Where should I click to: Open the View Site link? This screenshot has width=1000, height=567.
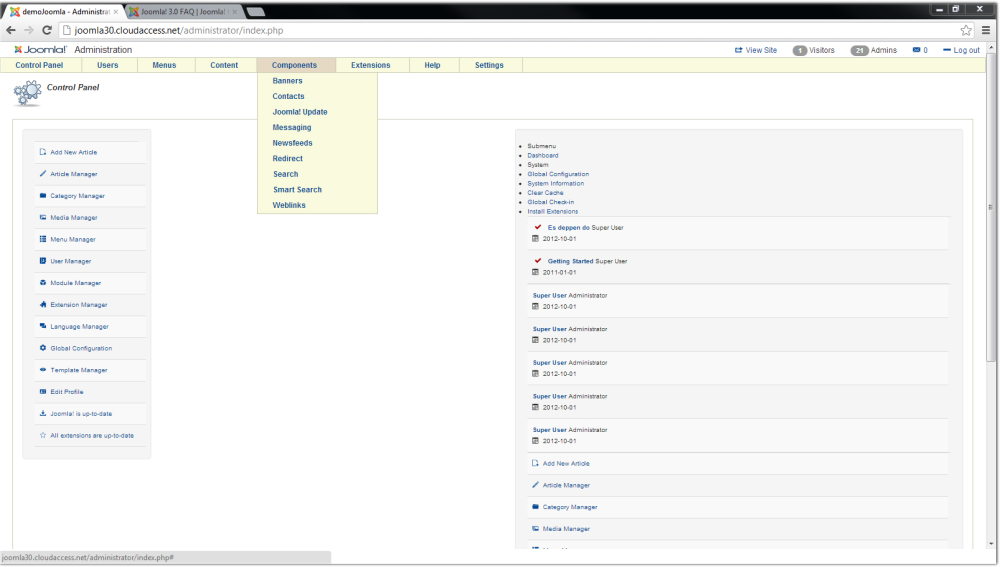(755, 50)
